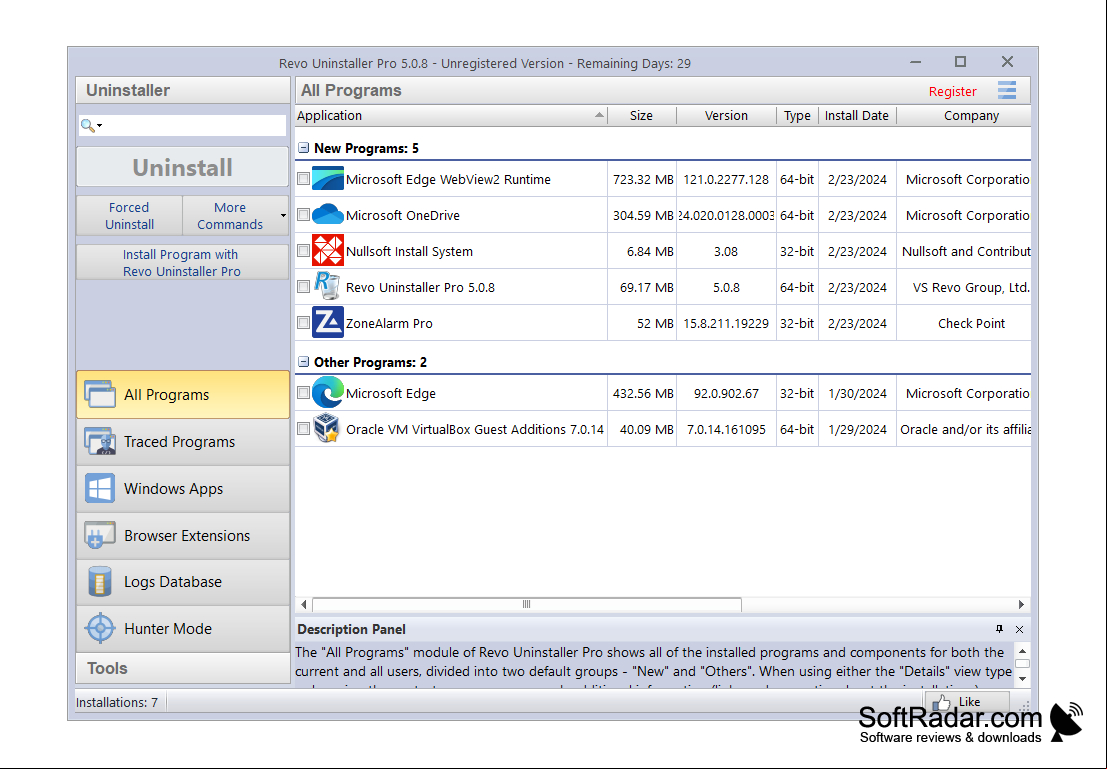Select the Microsoft OneDrive row name

402,215
